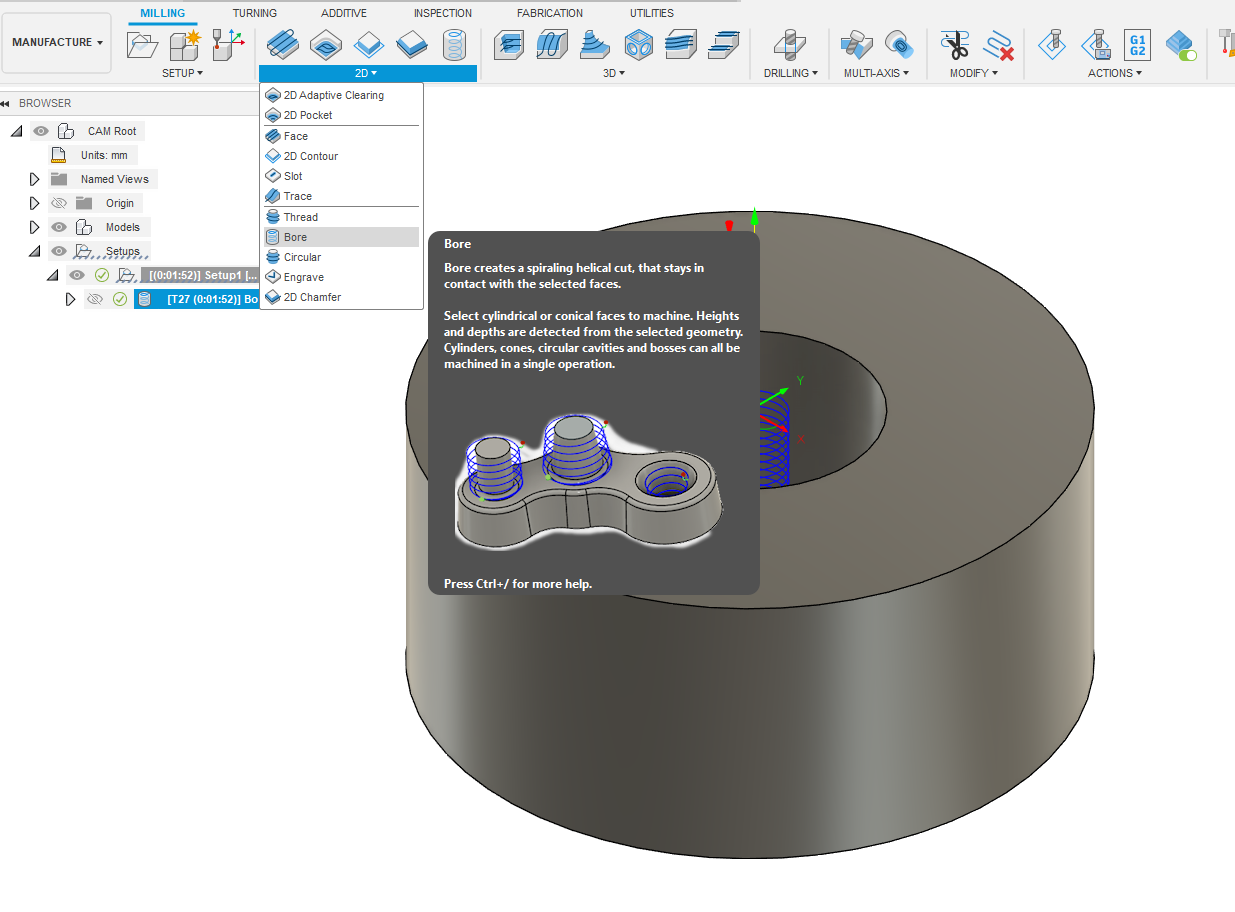Switch to the TURNING tab

click(x=254, y=13)
